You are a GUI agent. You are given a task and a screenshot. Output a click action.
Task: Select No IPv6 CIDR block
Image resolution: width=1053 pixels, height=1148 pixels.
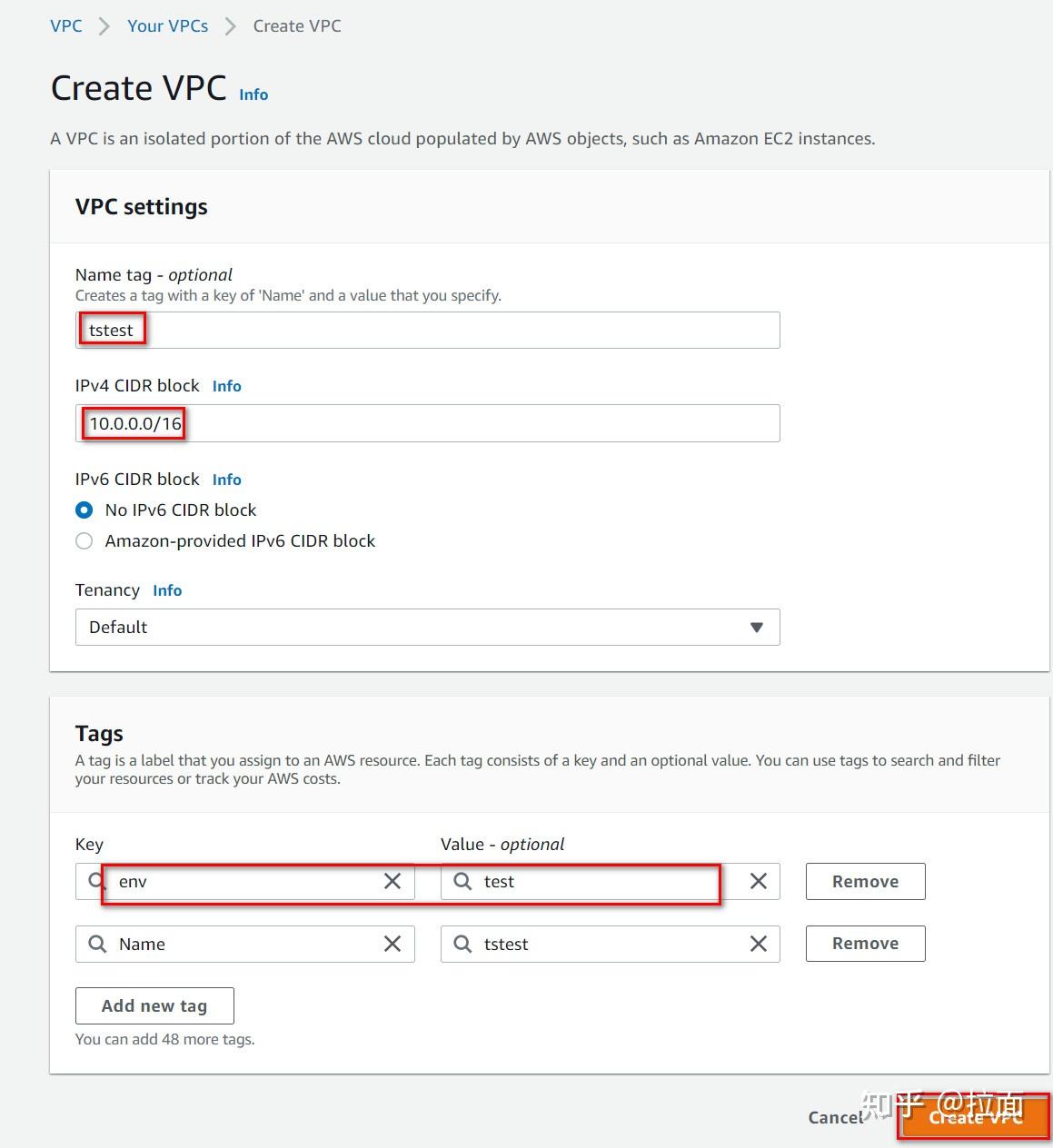pyautogui.click(x=84, y=510)
